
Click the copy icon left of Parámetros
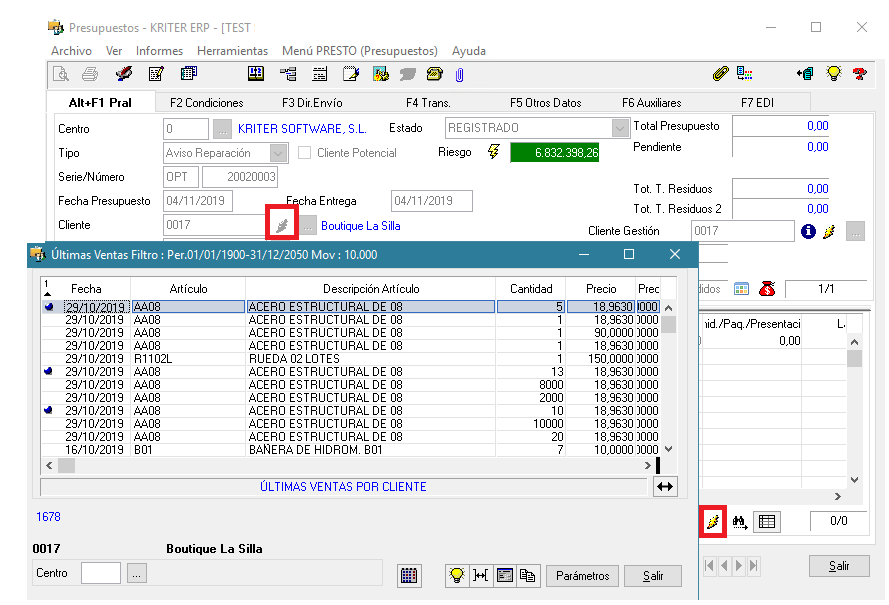[528, 576]
